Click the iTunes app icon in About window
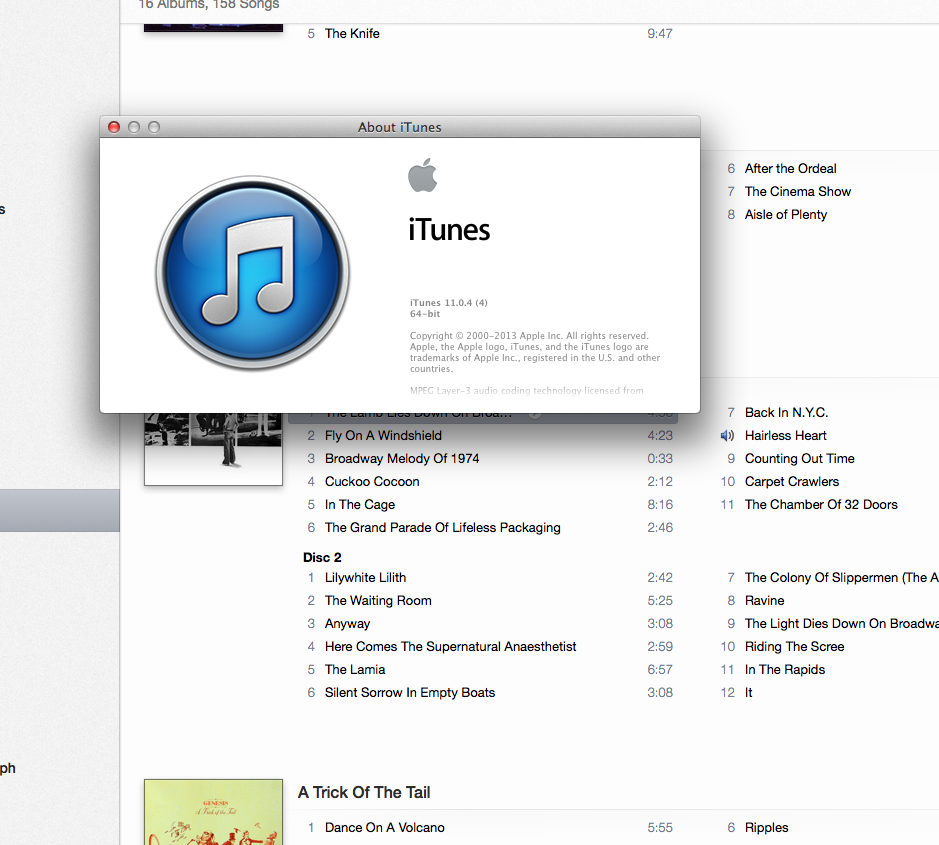 click(x=252, y=272)
